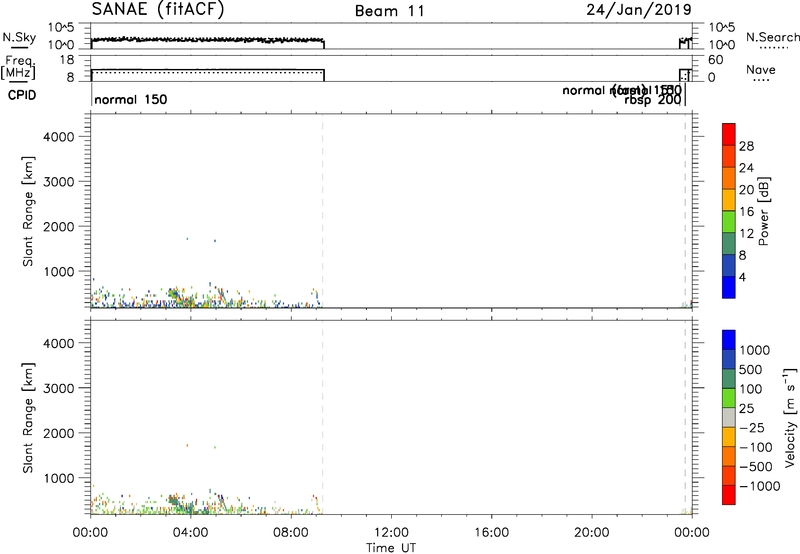Select the N.Sky legend label
800x554 pixels.
pyautogui.click(x=19, y=37)
